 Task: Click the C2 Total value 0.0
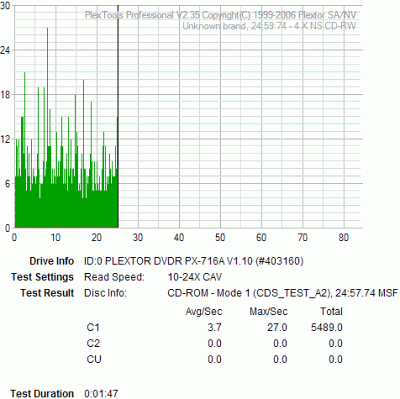click(335, 343)
